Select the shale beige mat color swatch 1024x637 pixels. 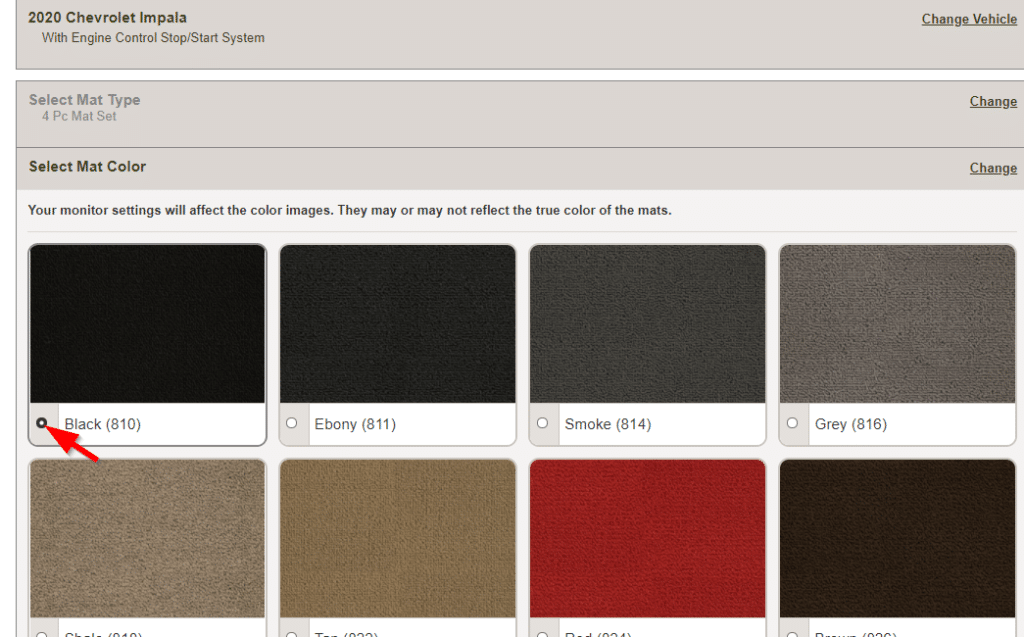coord(148,538)
